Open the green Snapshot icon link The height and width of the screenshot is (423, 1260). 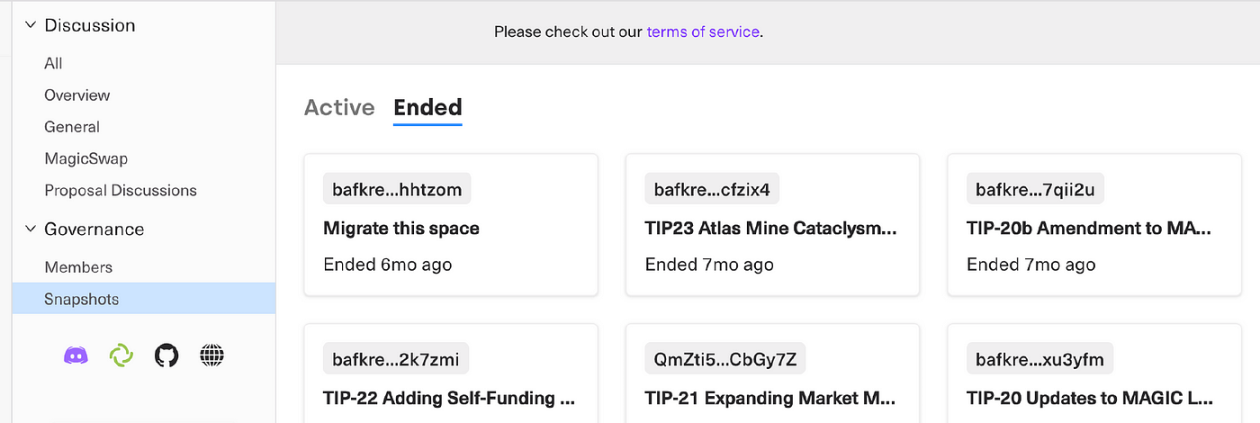tap(121, 355)
